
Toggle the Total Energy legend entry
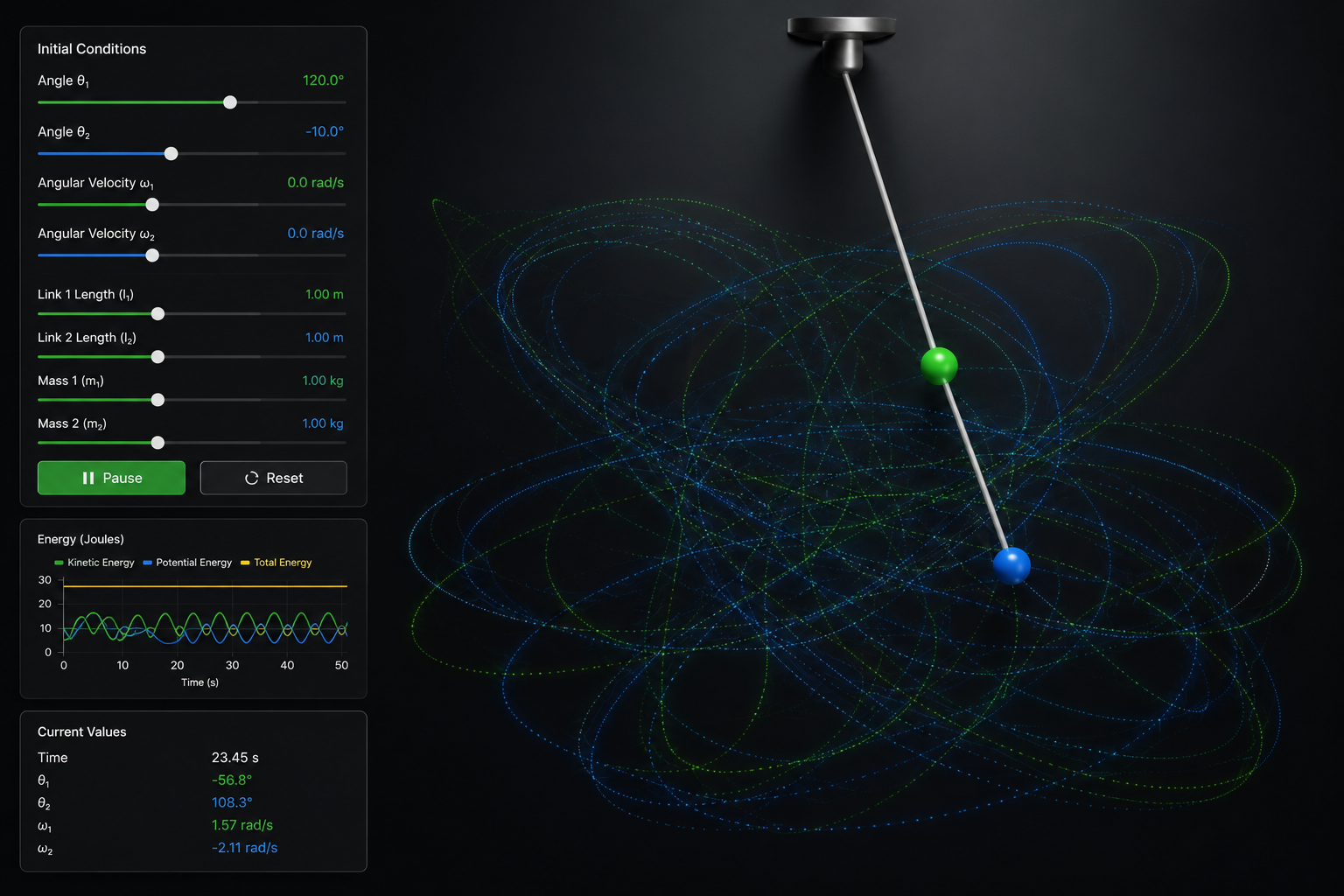click(276, 563)
